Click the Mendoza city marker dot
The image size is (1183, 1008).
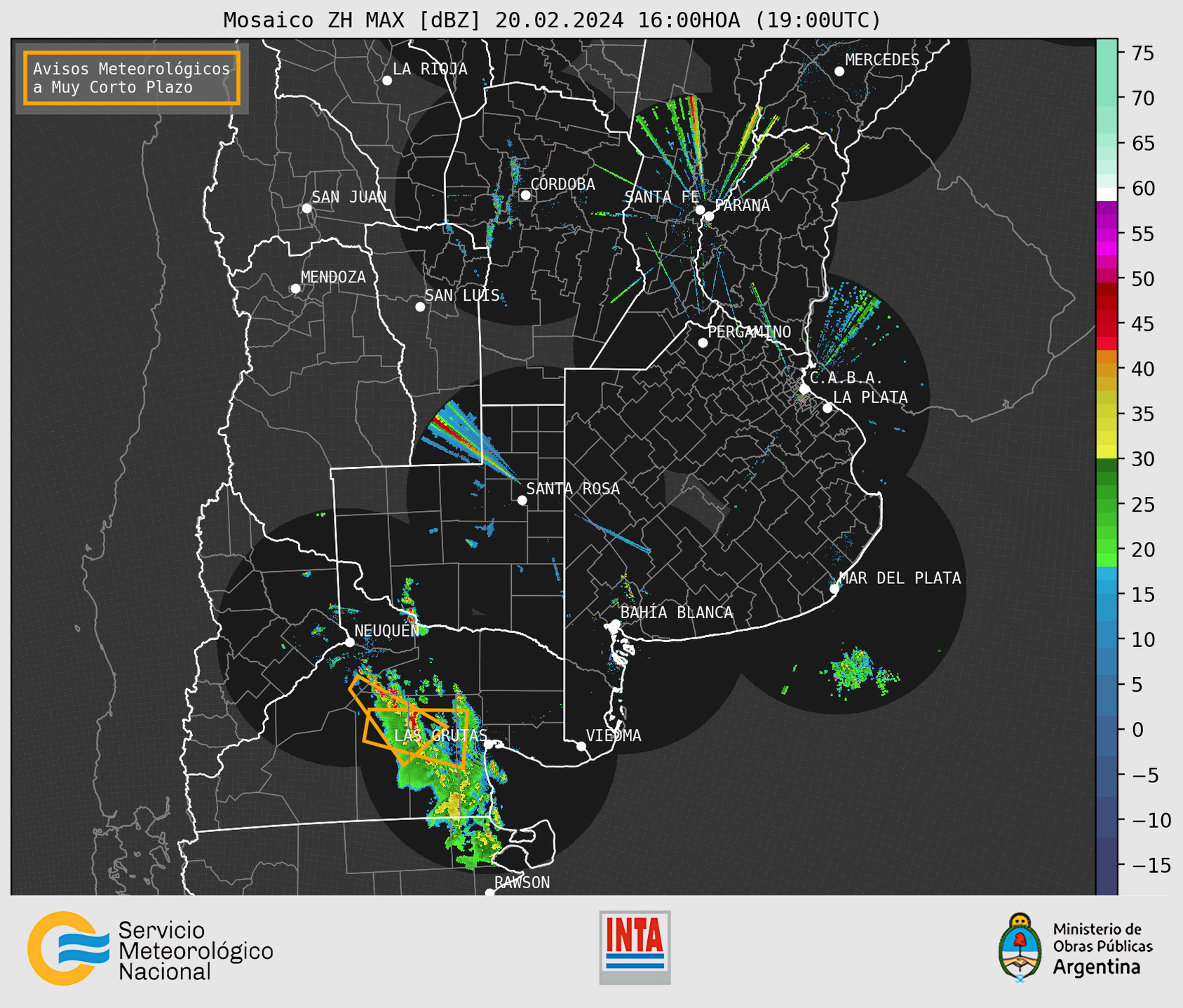pyautogui.click(x=295, y=289)
